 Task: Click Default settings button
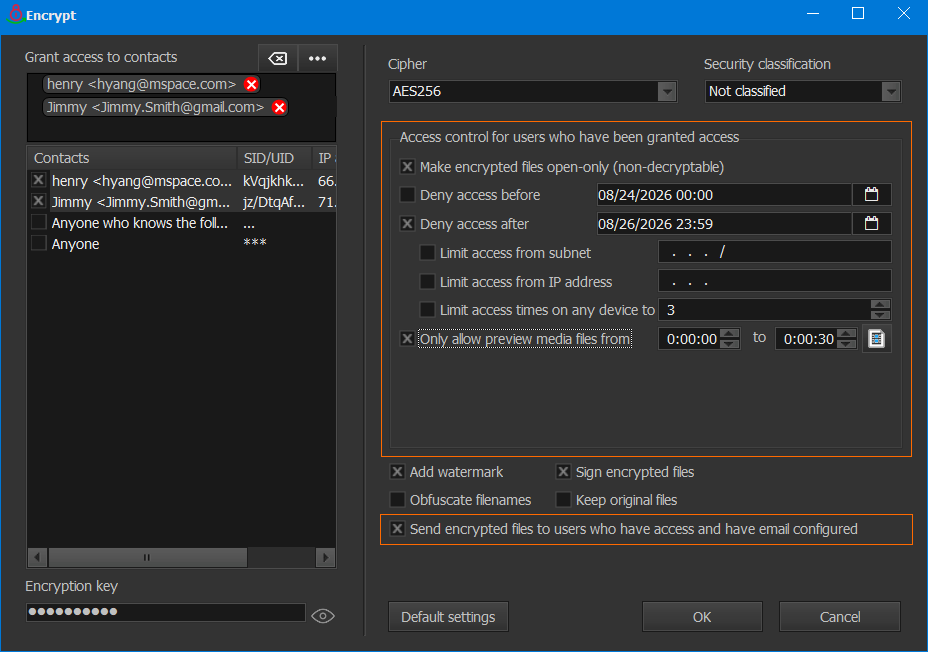448,617
